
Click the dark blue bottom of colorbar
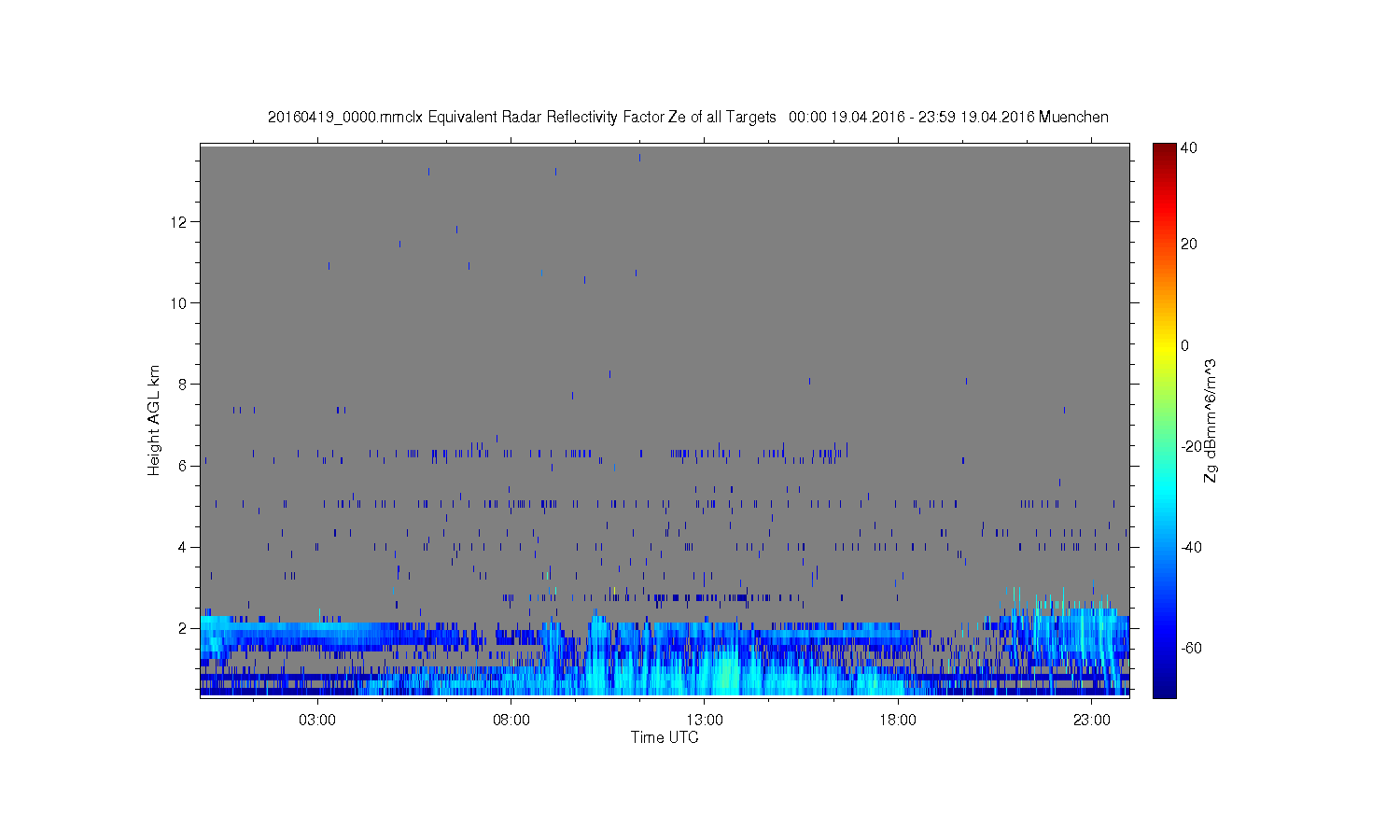(1164, 689)
